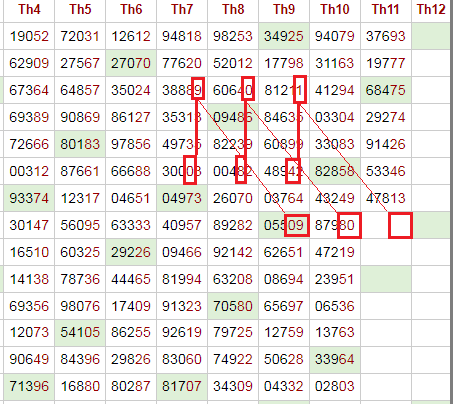
Task: Click cell 93374 in Th4 column
Action: coord(29,198)
